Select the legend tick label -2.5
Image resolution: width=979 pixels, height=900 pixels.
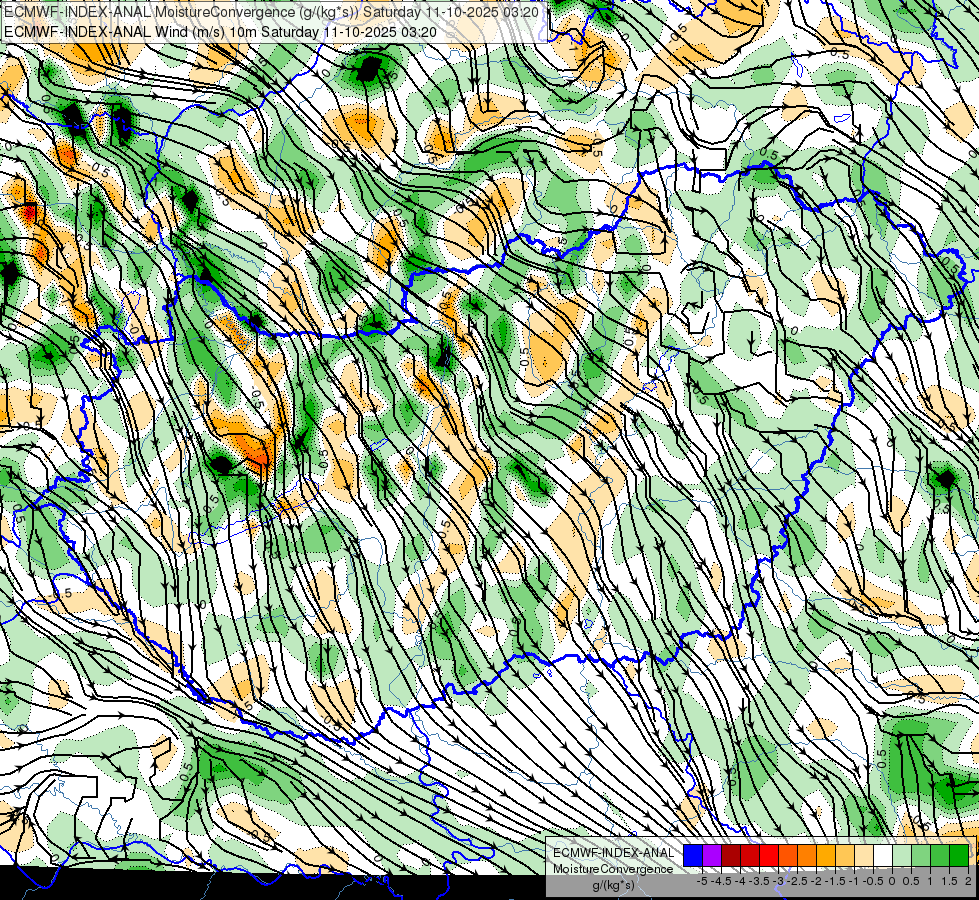pyautogui.click(x=797, y=881)
